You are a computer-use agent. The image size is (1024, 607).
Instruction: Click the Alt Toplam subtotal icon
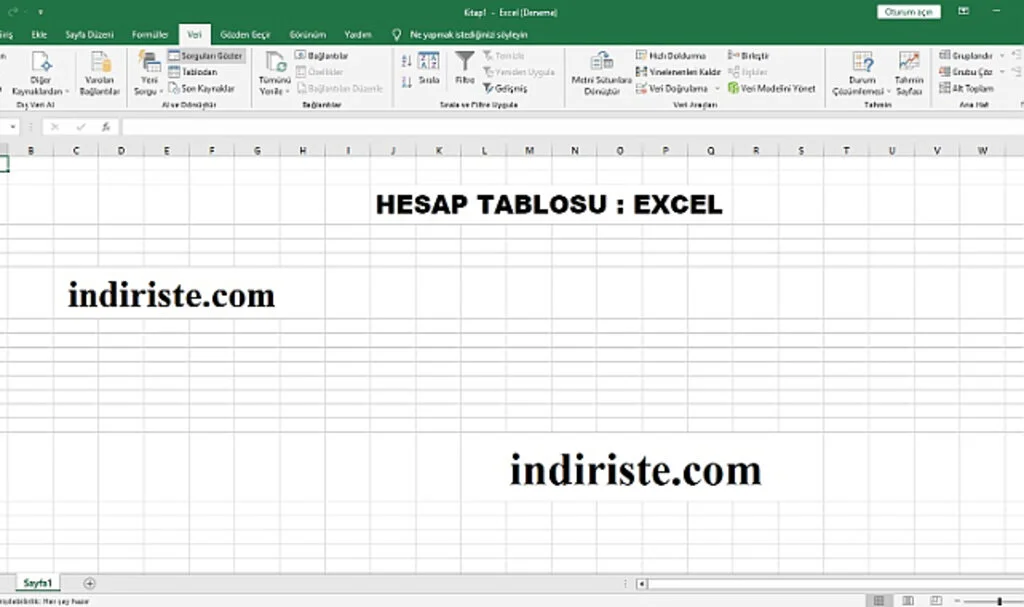pos(944,88)
